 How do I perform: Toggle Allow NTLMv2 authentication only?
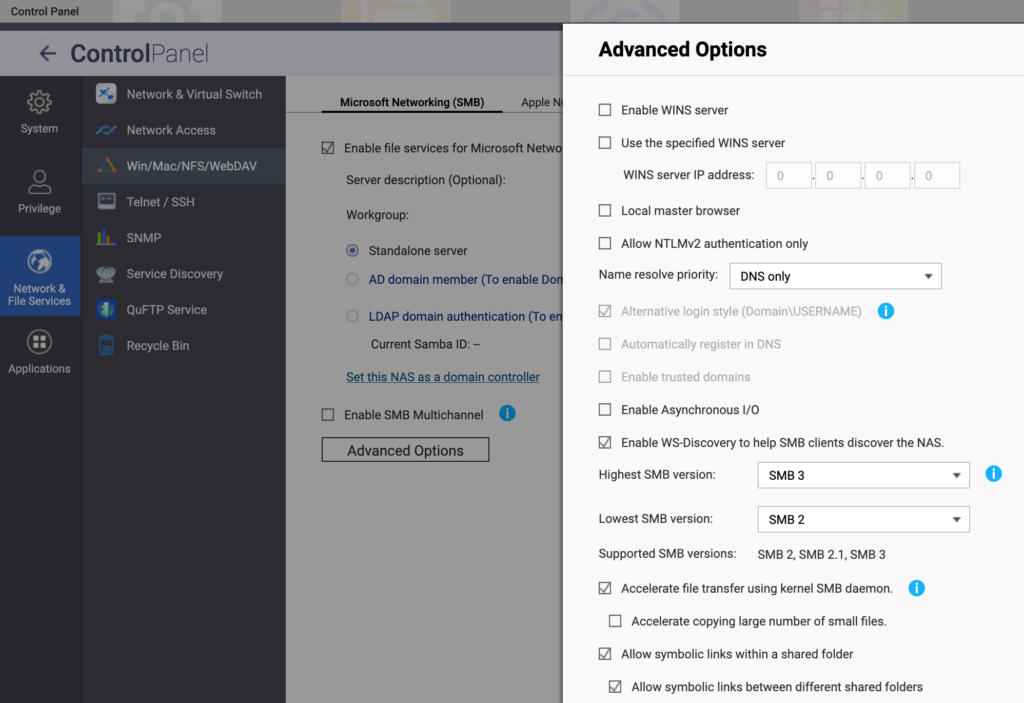point(605,243)
